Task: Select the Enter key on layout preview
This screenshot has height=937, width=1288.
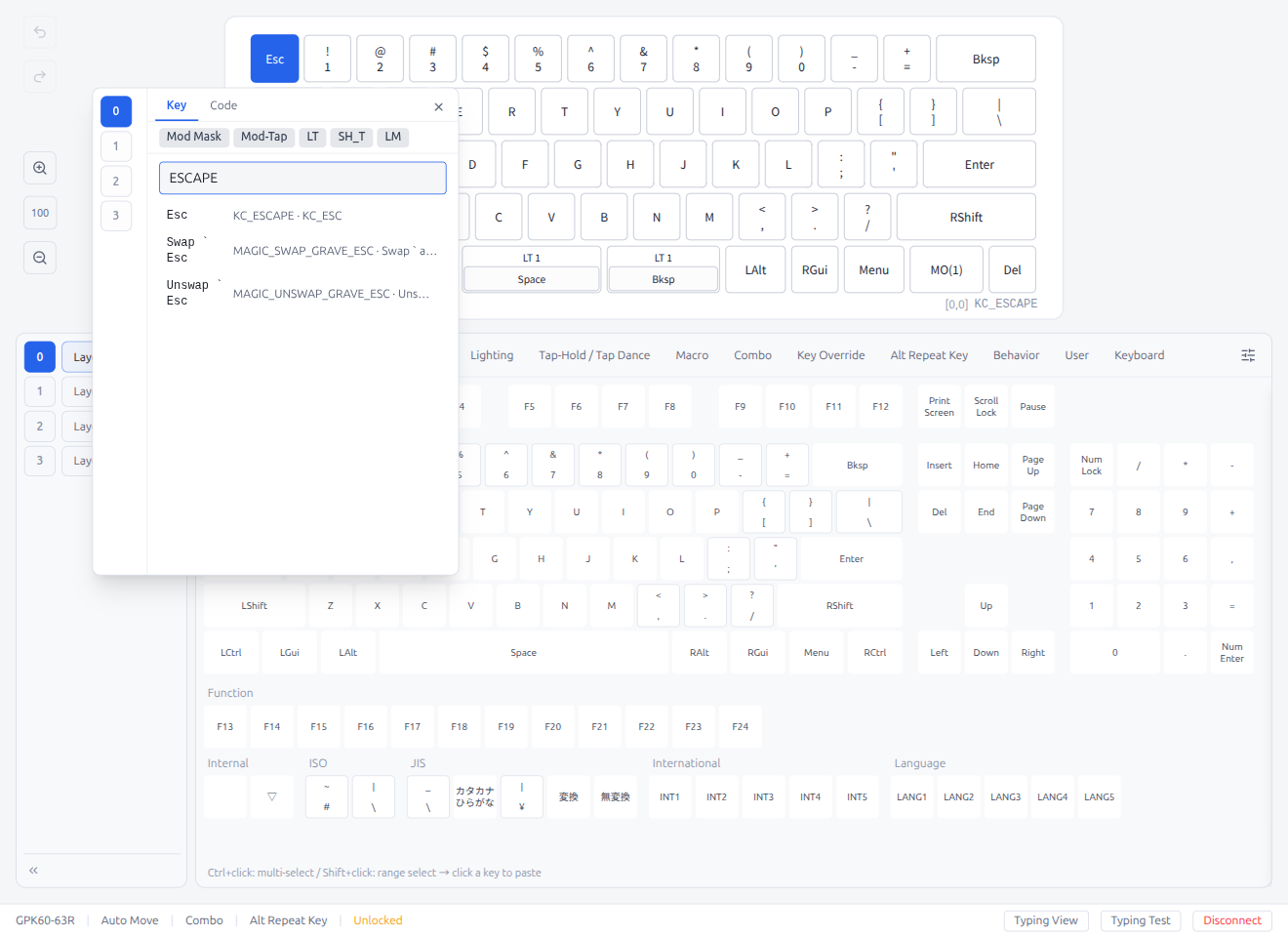Action: point(979,165)
